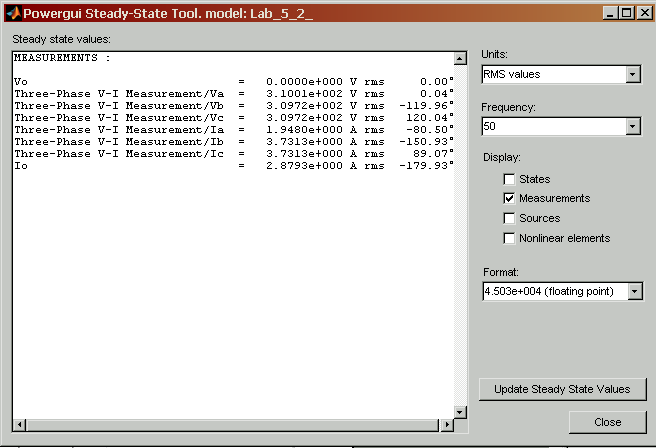Click the Frequency label
Image resolution: width=656 pixels, height=448 pixels.
[x=508, y=108]
